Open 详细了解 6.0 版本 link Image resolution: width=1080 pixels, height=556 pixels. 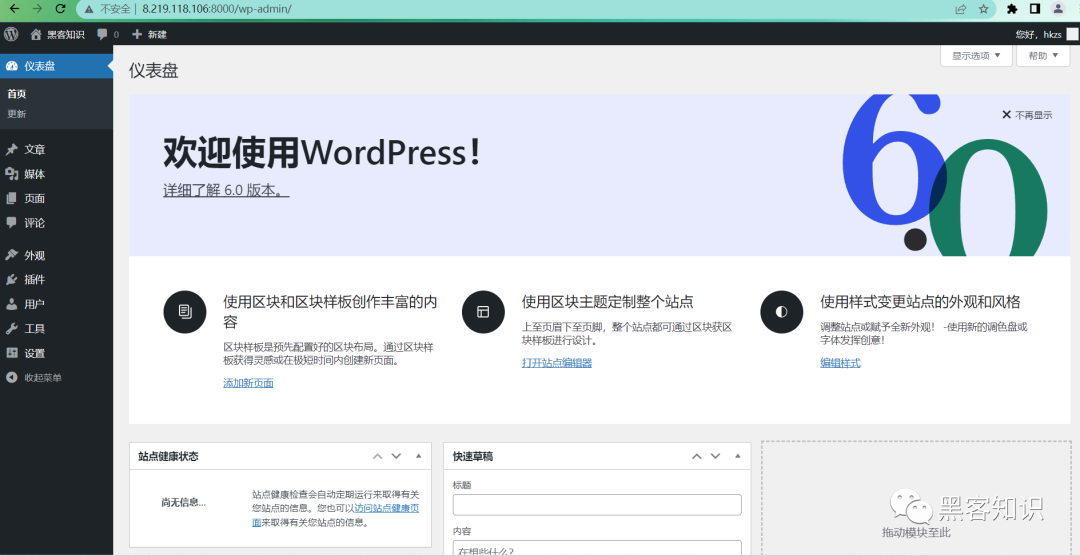[x=226, y=191]
